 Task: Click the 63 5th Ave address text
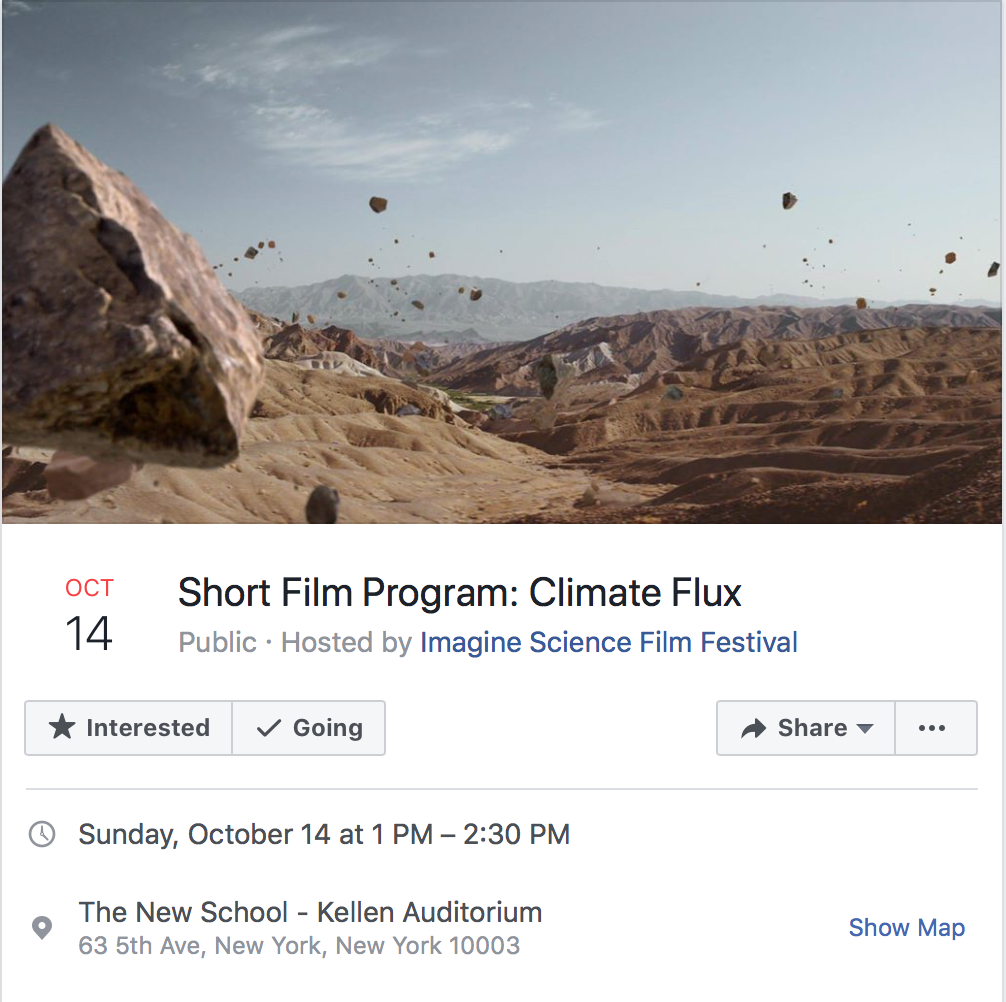(x=299, y=946)
